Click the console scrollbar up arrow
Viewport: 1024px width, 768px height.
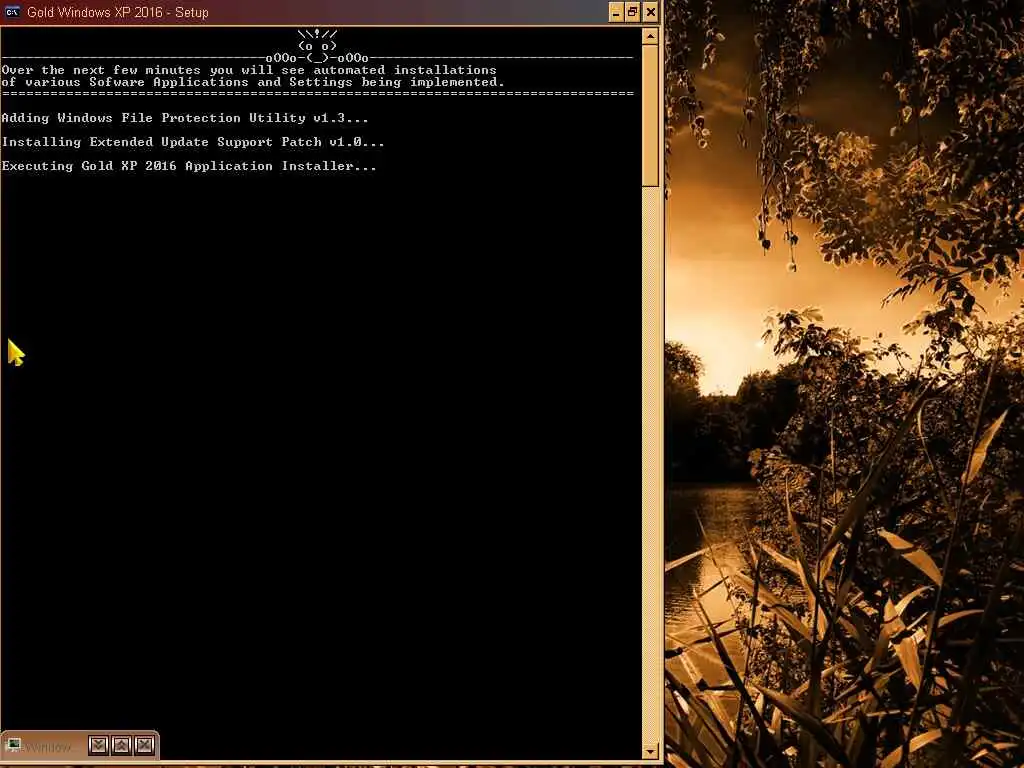coord(650,37)
